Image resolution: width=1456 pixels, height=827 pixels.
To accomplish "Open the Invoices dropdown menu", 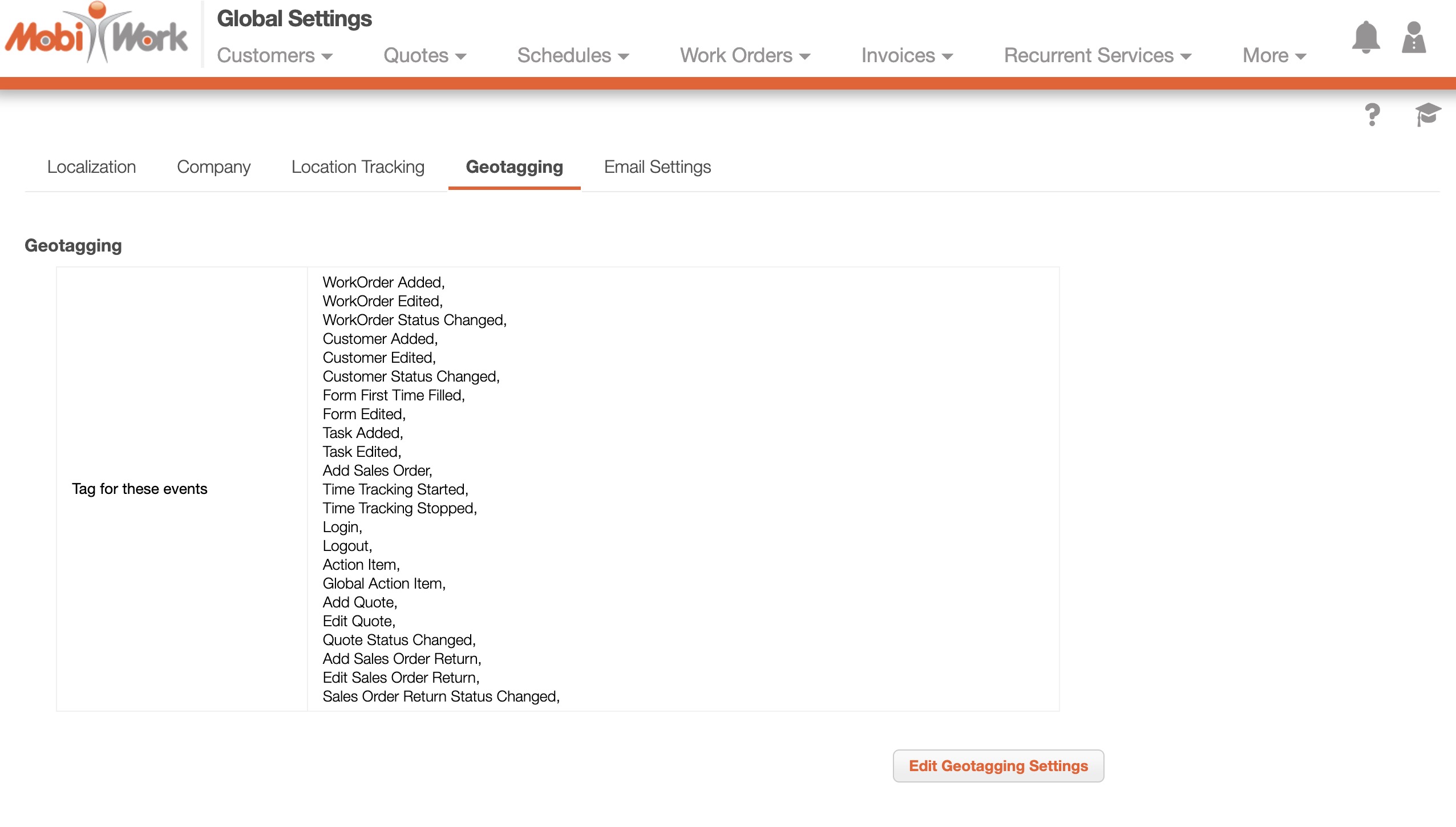I will coord(907,55).
